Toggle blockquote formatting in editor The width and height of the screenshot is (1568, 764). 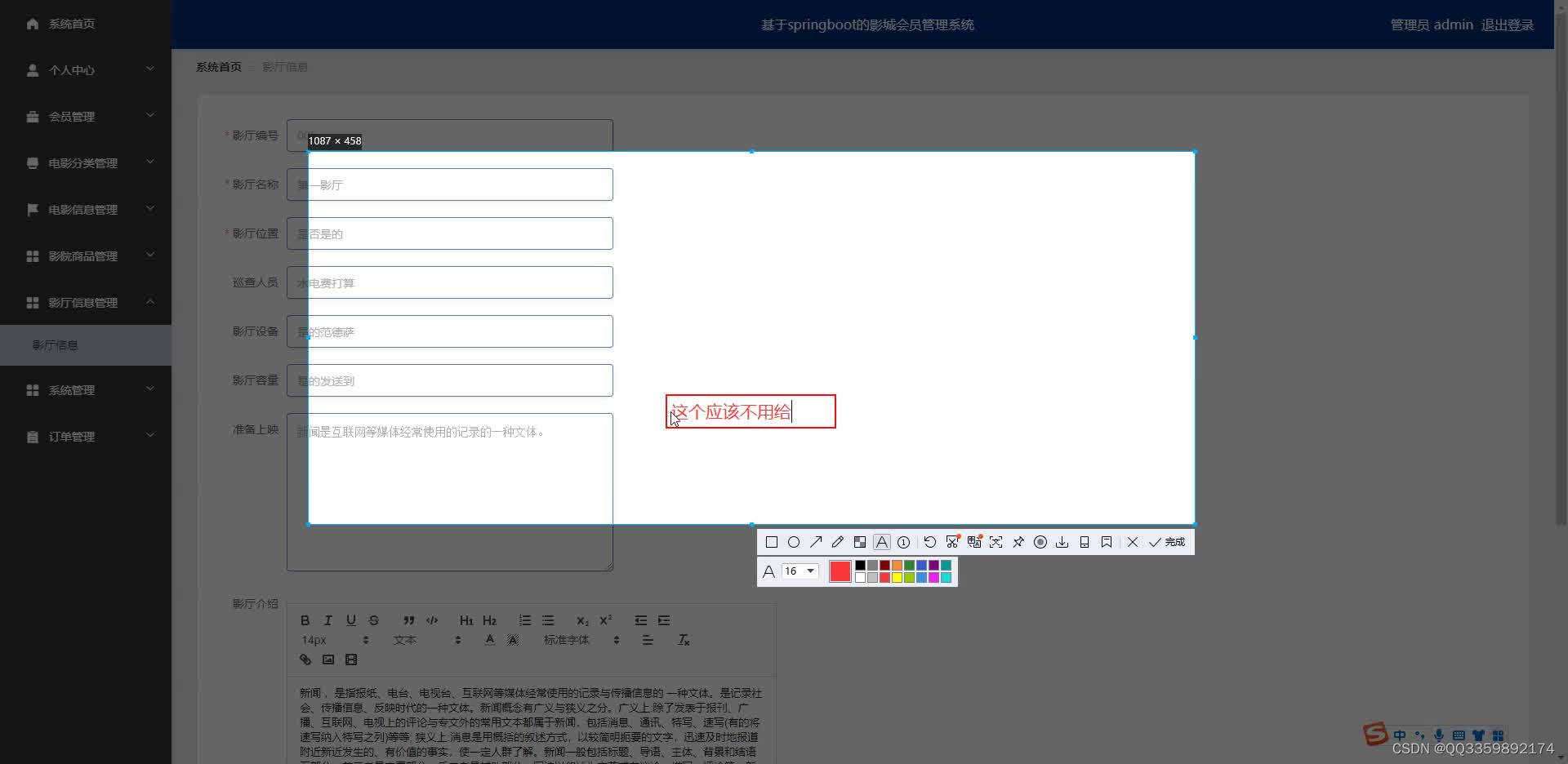(409, 620)
